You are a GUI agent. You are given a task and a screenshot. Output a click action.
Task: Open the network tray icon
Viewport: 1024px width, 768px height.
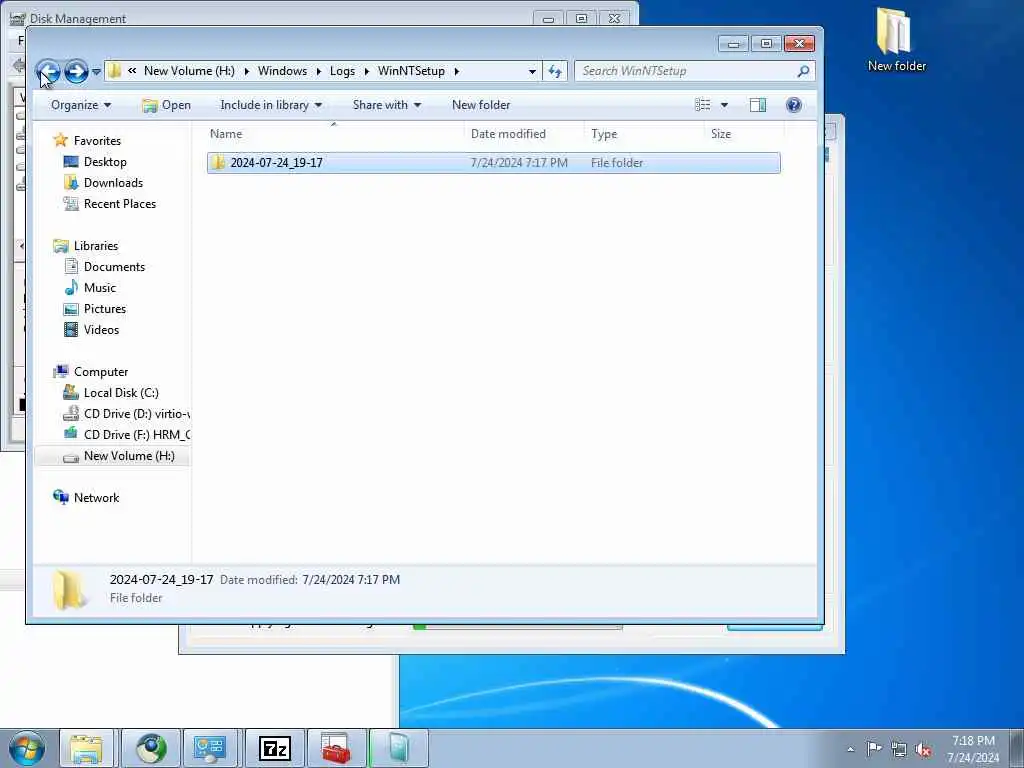tap(899, 749)
